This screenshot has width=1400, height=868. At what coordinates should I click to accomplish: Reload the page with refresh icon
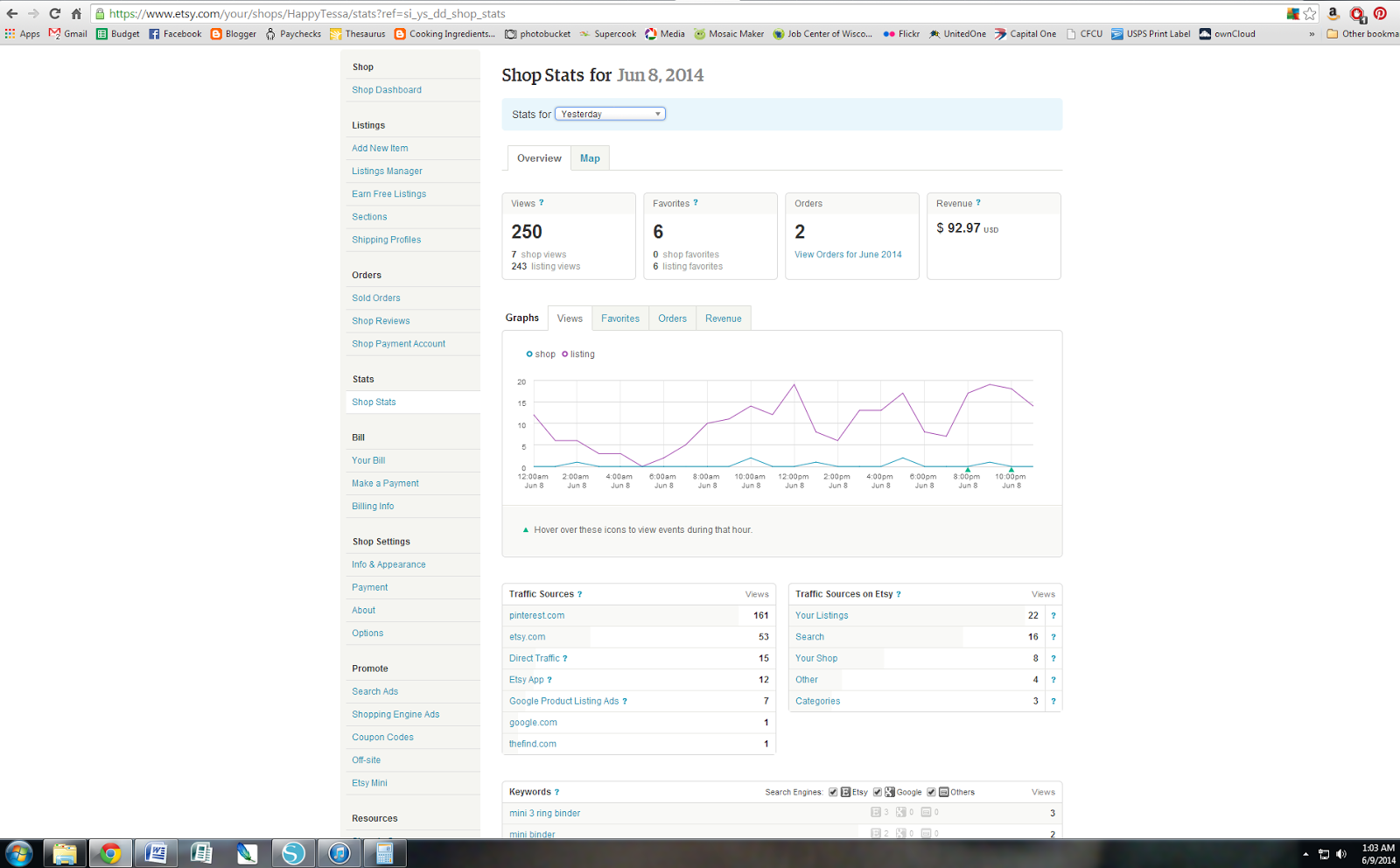click(54, 13)
